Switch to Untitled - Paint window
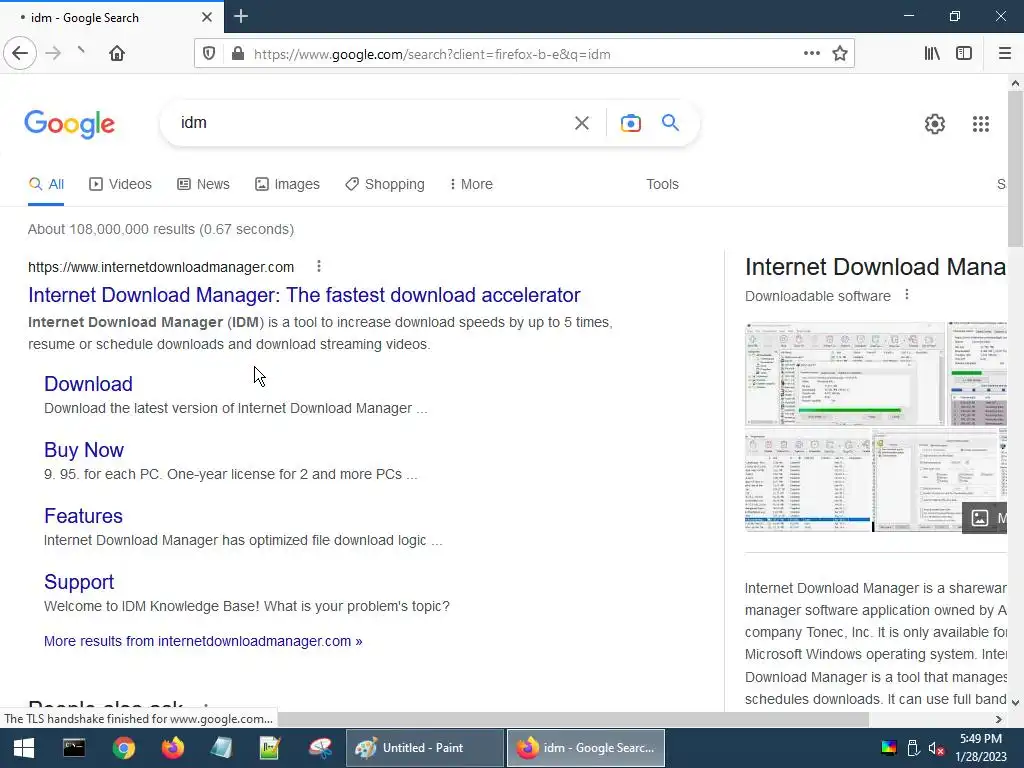 (x=424, y=748)
